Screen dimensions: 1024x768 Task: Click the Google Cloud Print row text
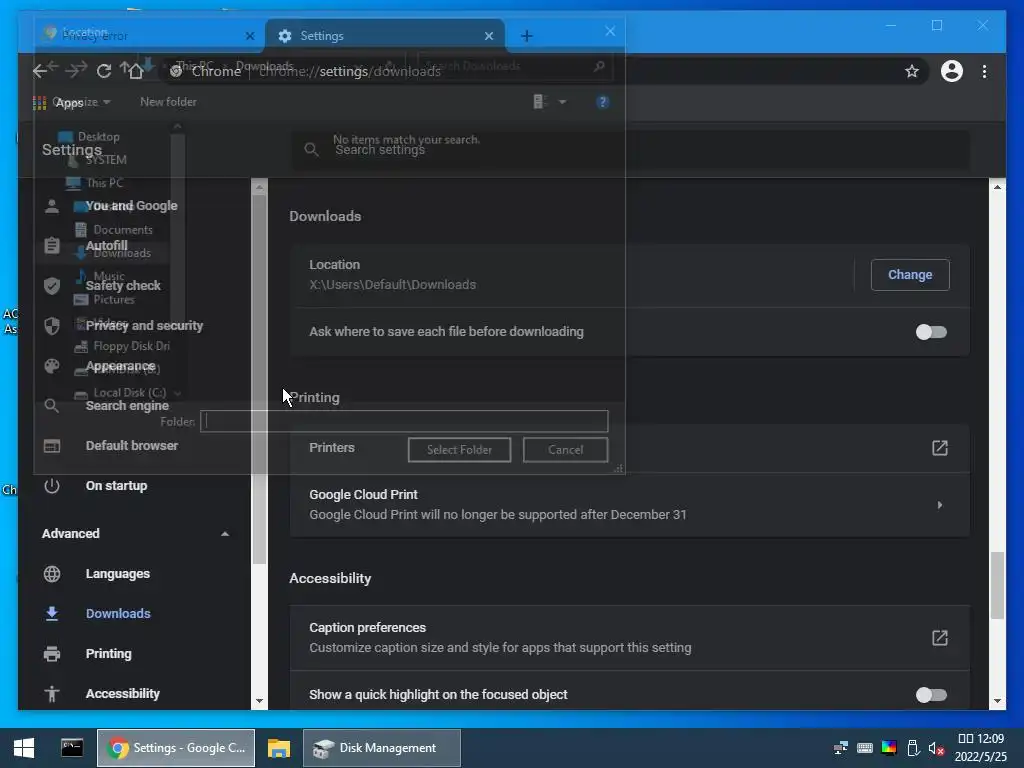(498, 505)
